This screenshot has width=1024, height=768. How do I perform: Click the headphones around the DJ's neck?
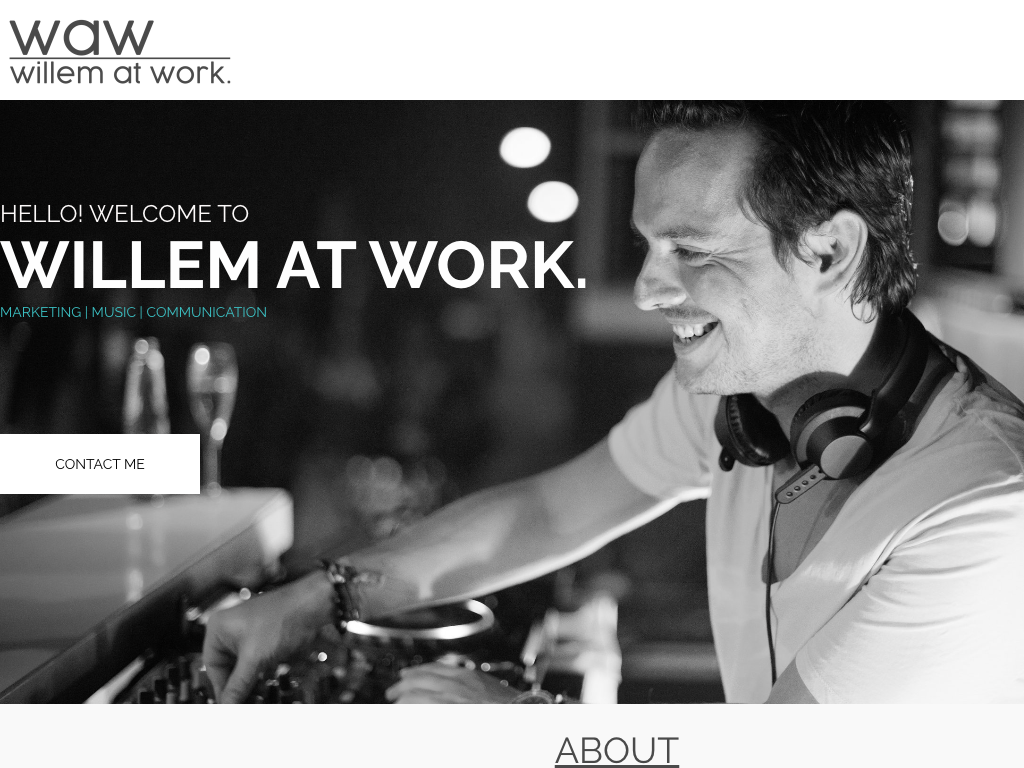click(x=829, y=424)
